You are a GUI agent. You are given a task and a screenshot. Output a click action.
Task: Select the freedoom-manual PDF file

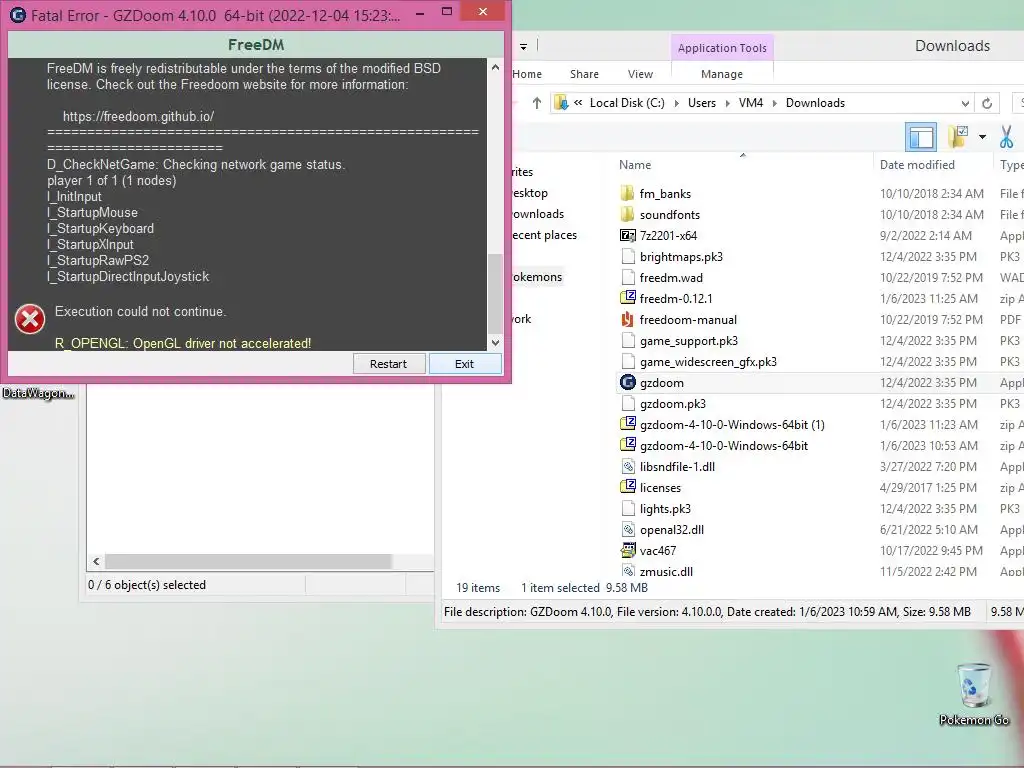(x=688, y=319)
